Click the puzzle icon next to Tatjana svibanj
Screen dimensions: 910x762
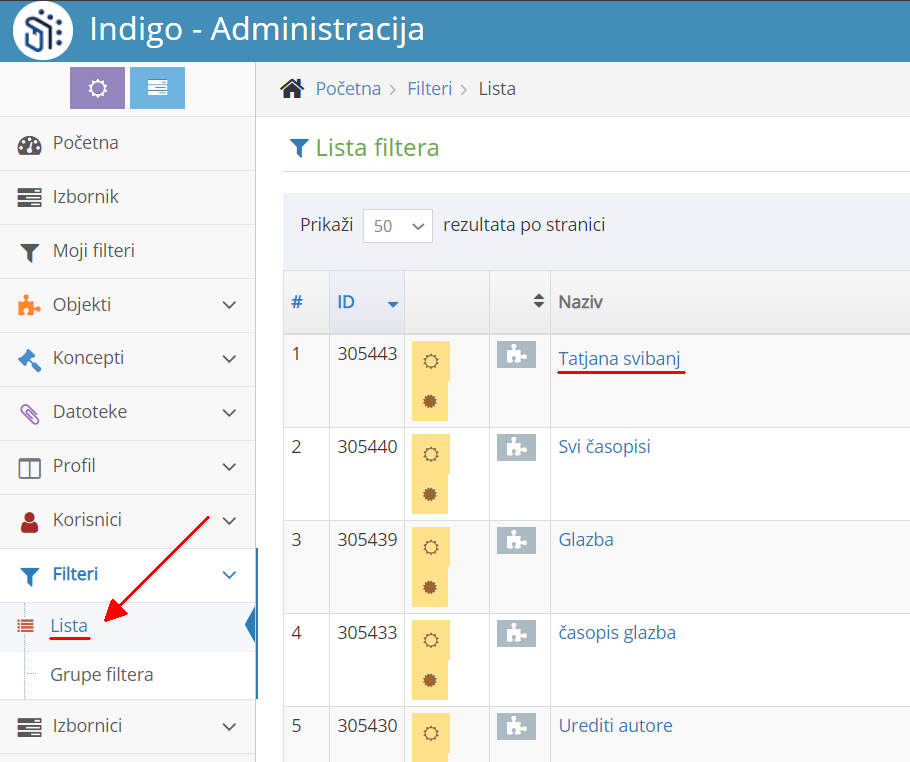coord(516,355)
